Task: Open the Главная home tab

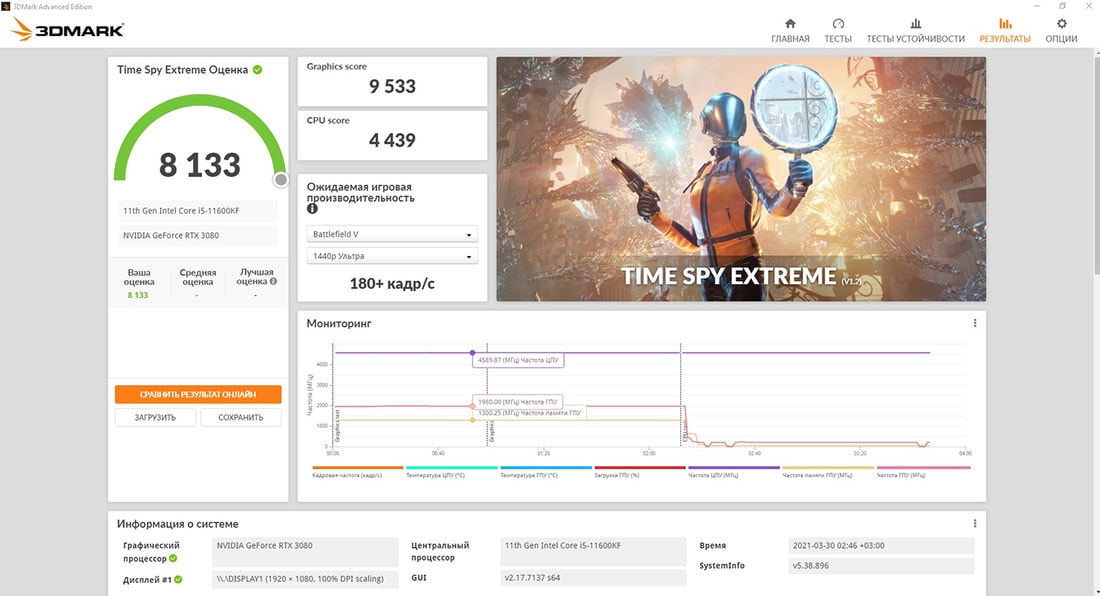Action: point(790,31)
